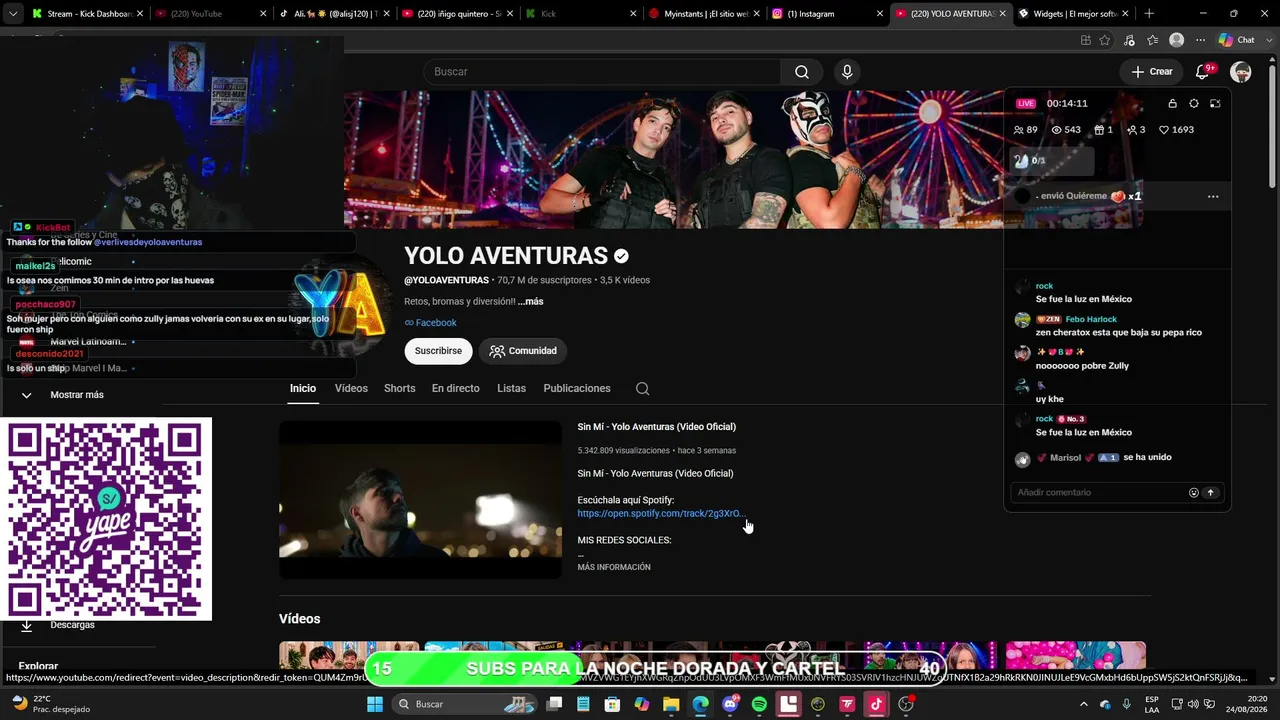Click the Windows taskbar Buscar search box
The image size is (1280, 720).
463,704
